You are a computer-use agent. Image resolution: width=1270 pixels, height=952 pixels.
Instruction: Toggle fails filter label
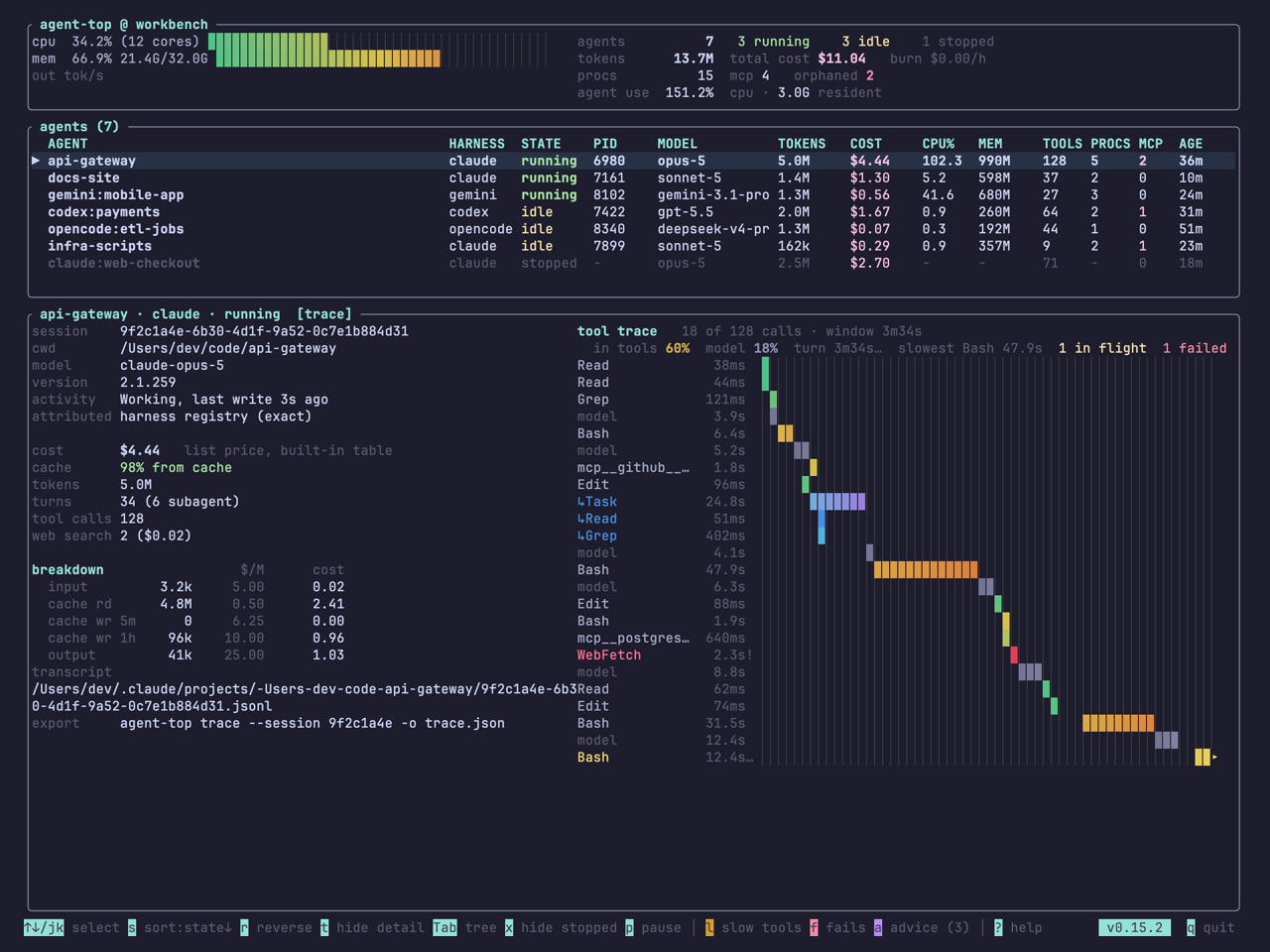point(845,928)
